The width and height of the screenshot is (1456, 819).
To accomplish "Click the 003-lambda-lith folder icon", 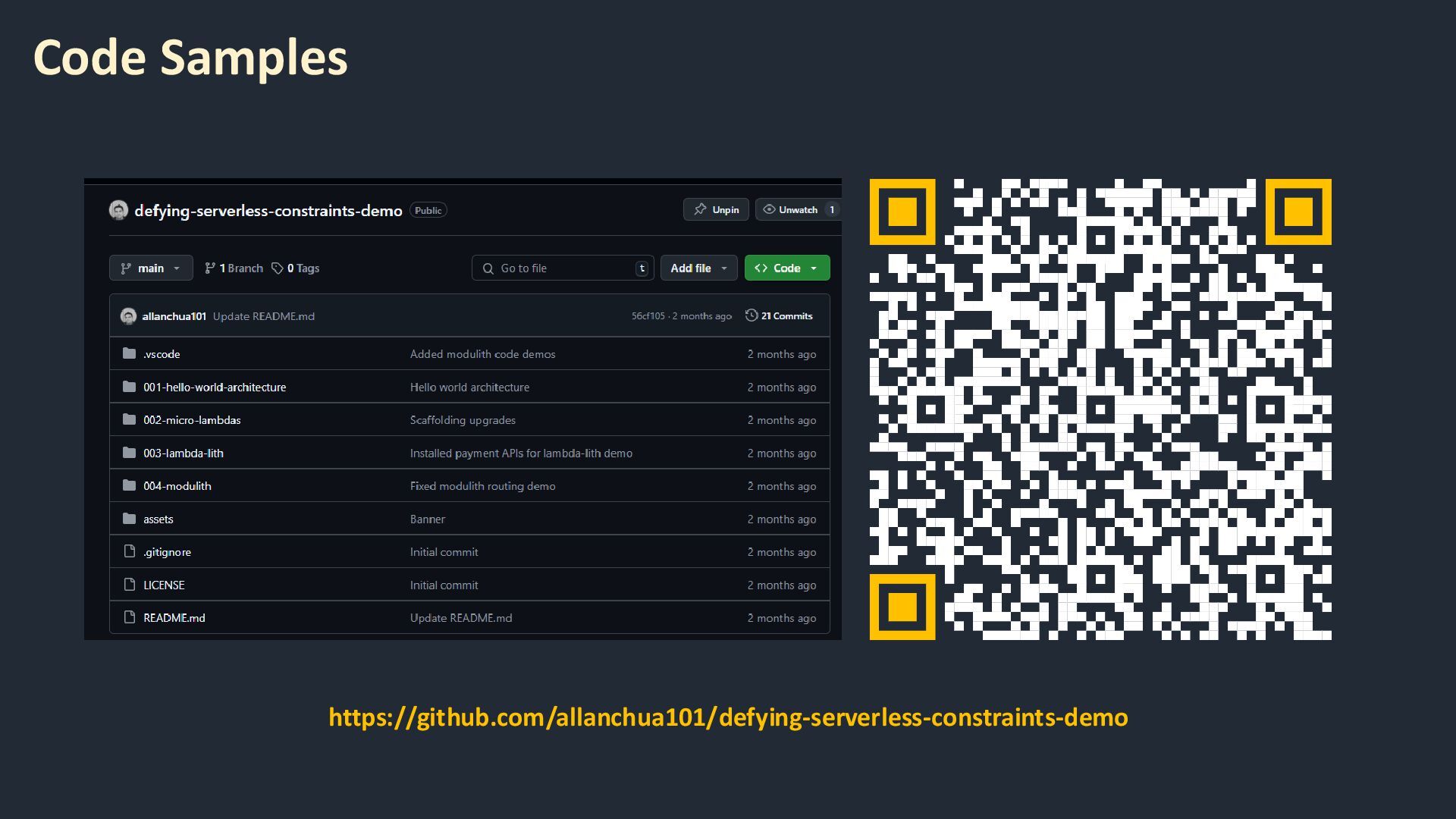I will pos(130,453).
